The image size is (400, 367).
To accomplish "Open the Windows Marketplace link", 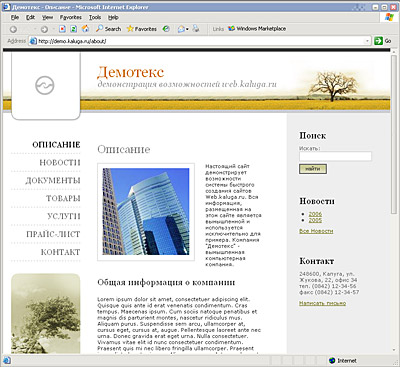I will [257, 29].
